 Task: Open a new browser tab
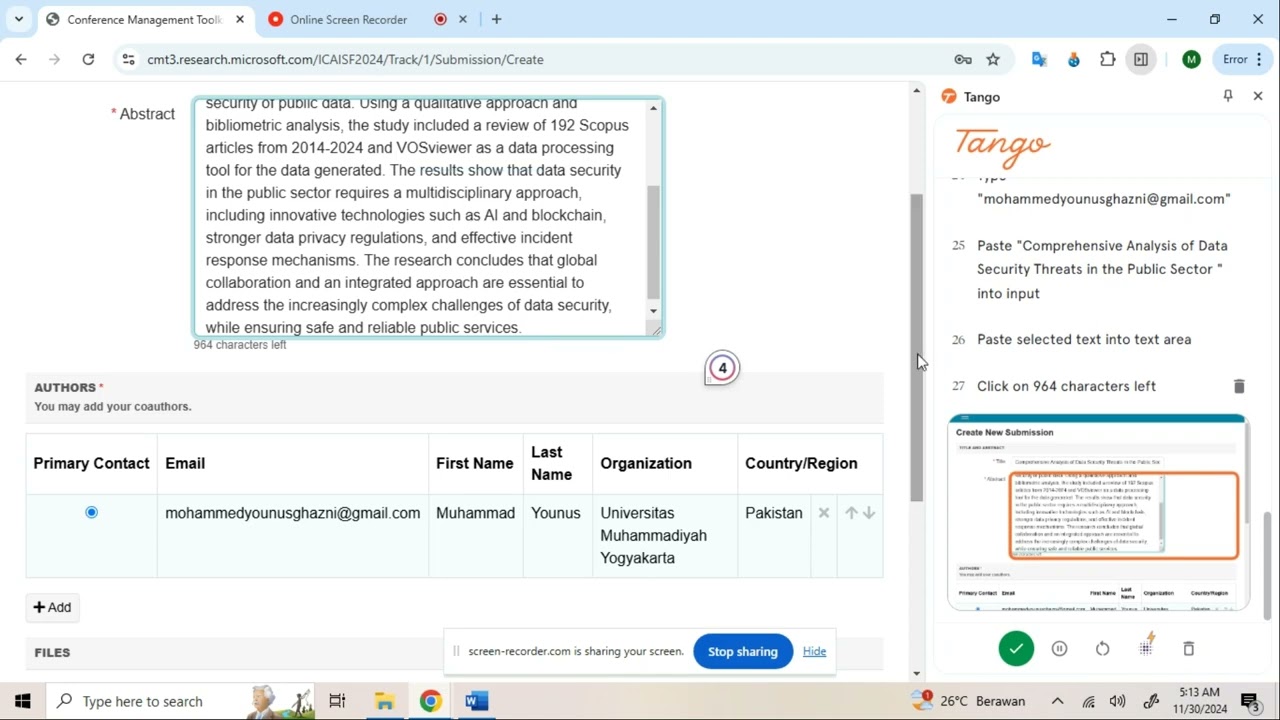pyautogui.click(x=496, y=19)
